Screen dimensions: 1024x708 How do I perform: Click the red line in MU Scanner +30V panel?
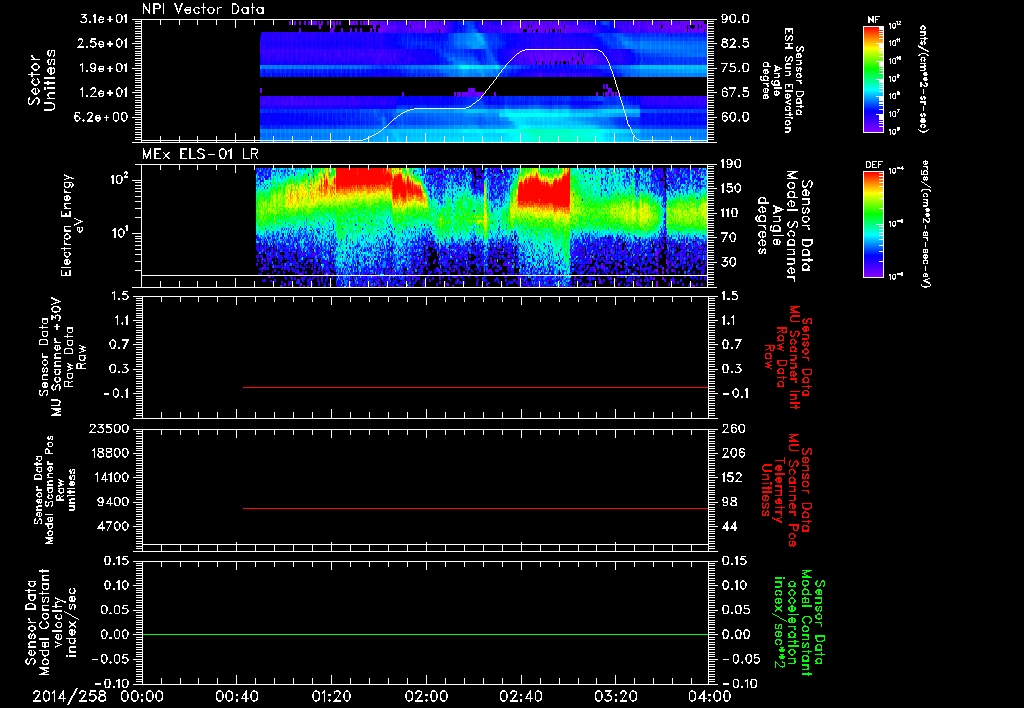475,387
